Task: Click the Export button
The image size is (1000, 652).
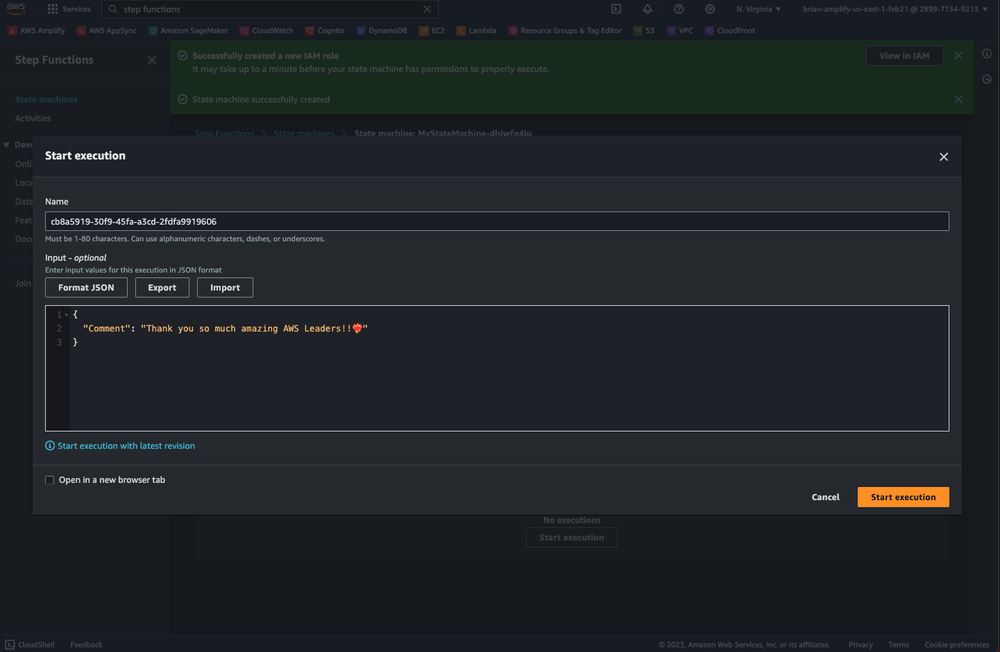Action: click(x=162, y=288)
